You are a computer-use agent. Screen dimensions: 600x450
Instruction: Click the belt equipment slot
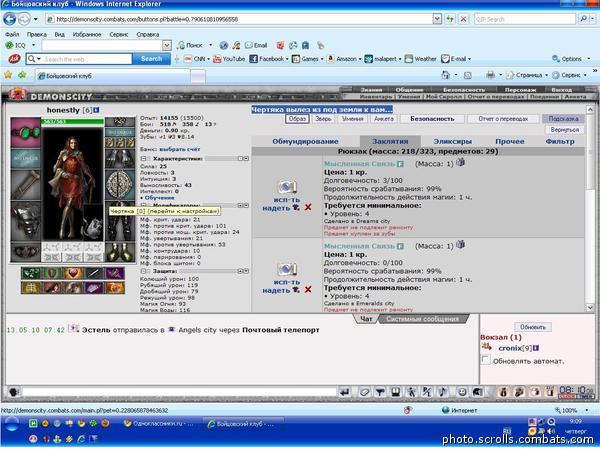point(26,252)
